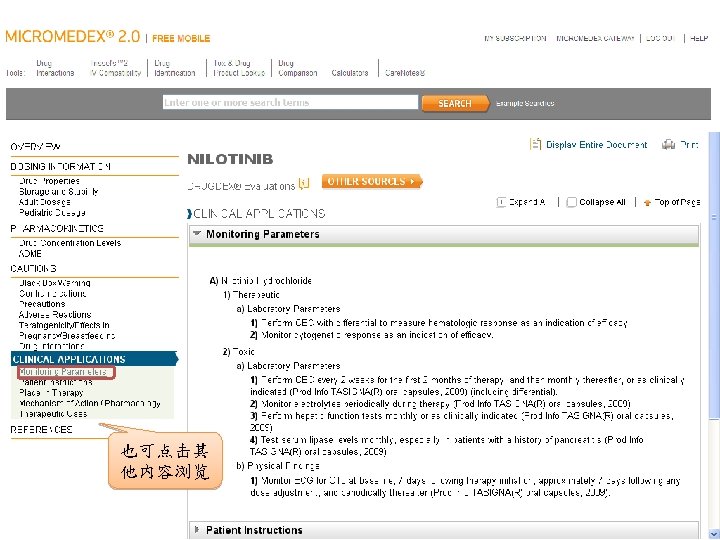The image size is (720, 540).
Task: Open the CareNotes tool
Action: [x=405, y=73]
